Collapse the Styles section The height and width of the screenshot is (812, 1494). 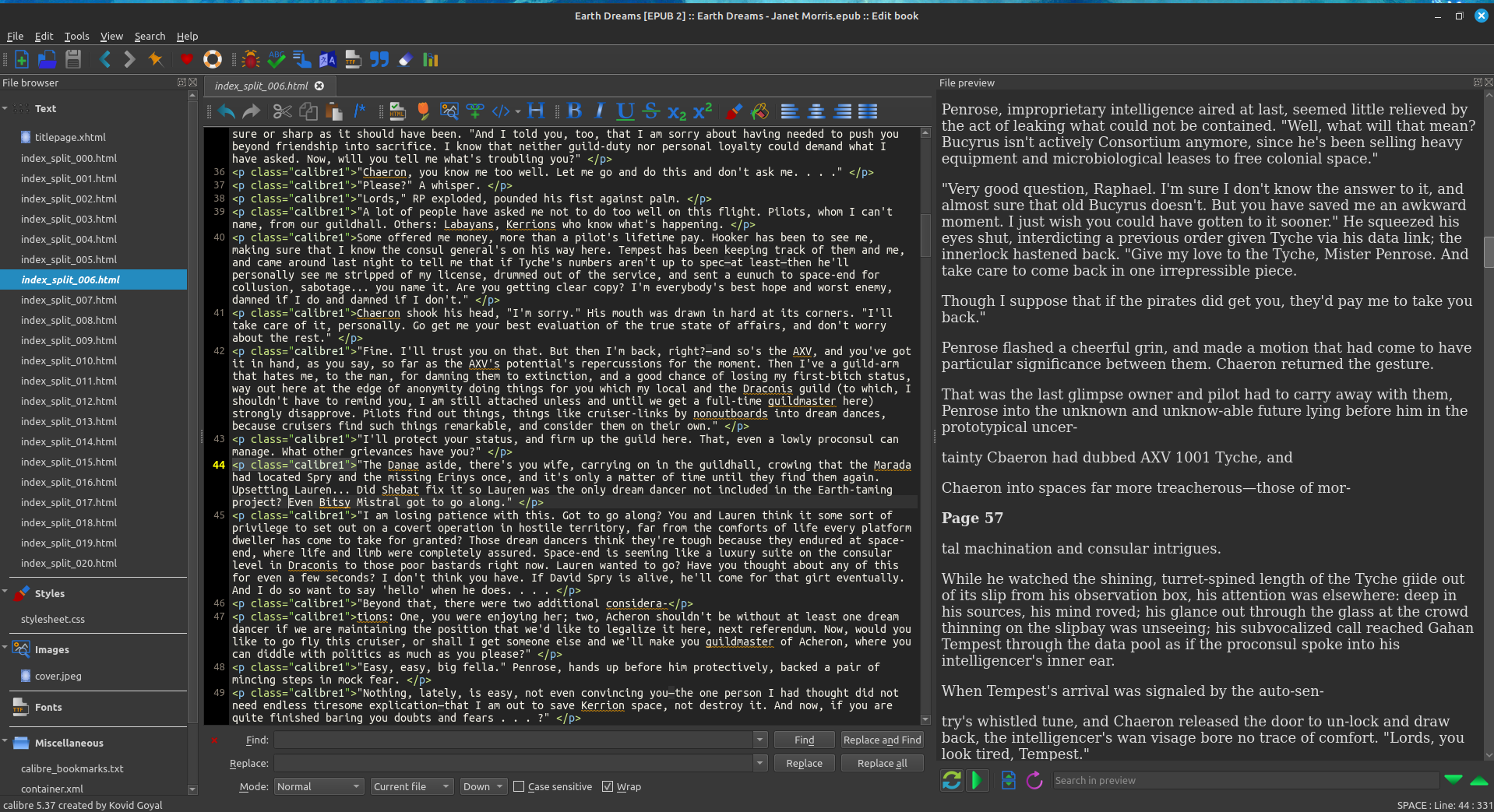(x=5, y=592)
